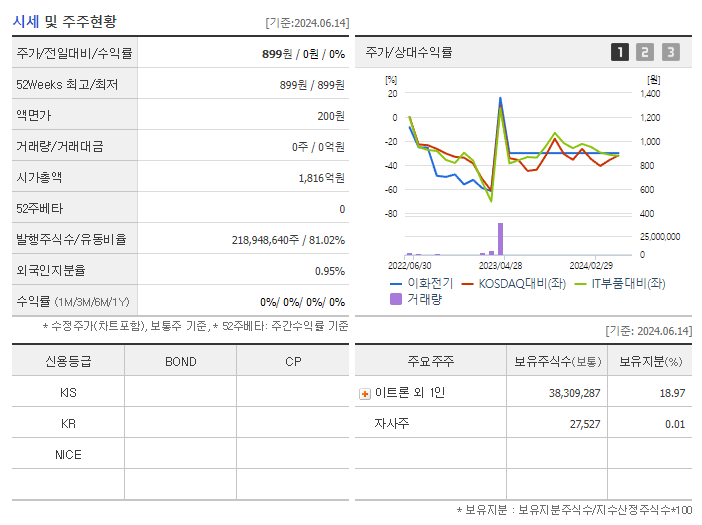Viewport: 702px width, 525px height.
Task: Click the 주요주주 column header
Action: [x=431, y=361]
